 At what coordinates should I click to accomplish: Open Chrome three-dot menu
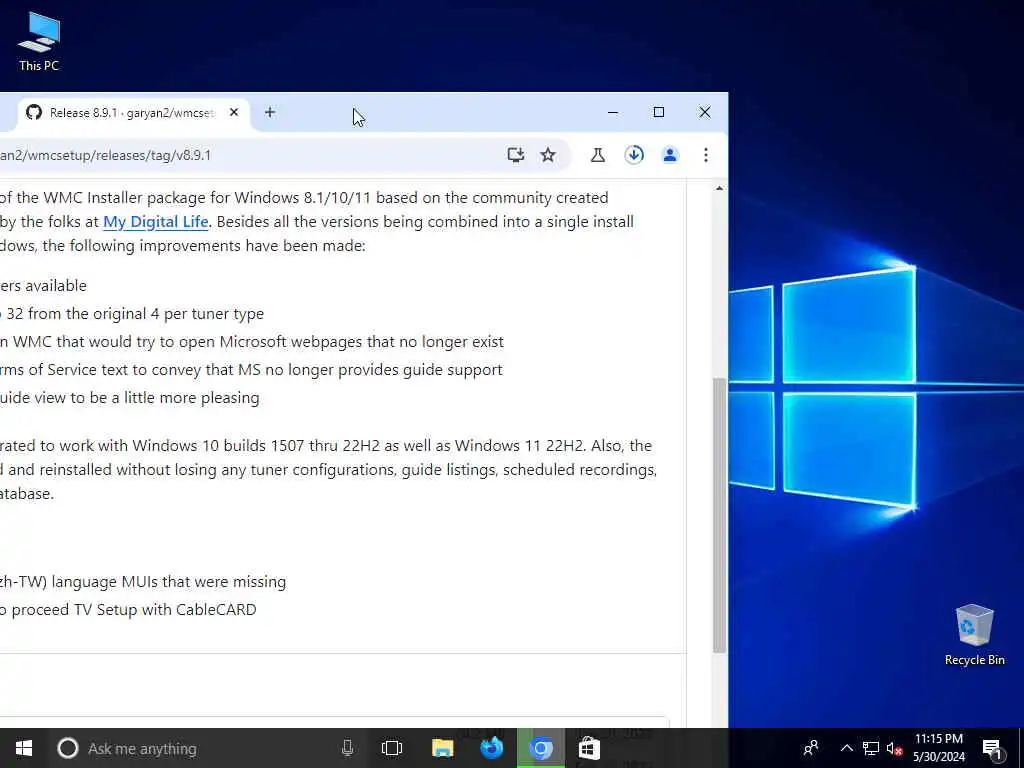click(x=706, y=155)
